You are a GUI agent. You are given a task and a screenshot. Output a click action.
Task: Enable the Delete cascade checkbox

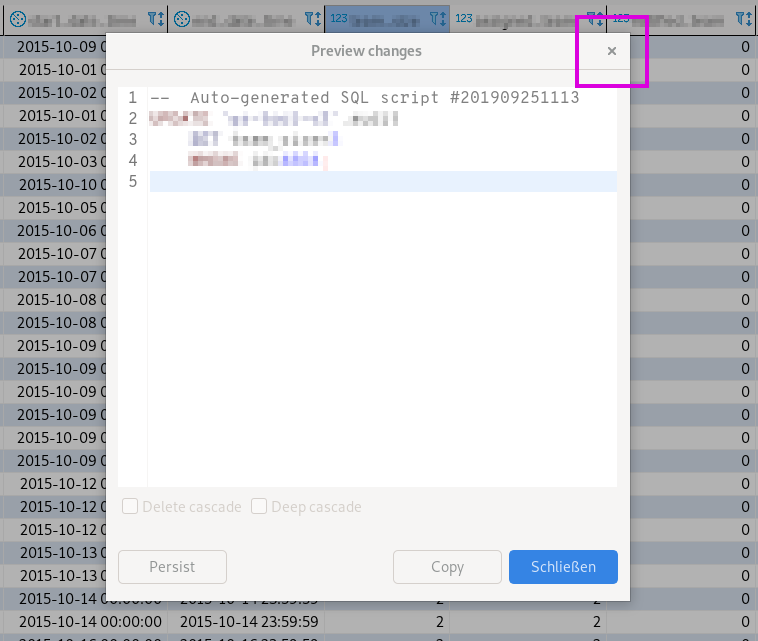(x=130, y=506)
